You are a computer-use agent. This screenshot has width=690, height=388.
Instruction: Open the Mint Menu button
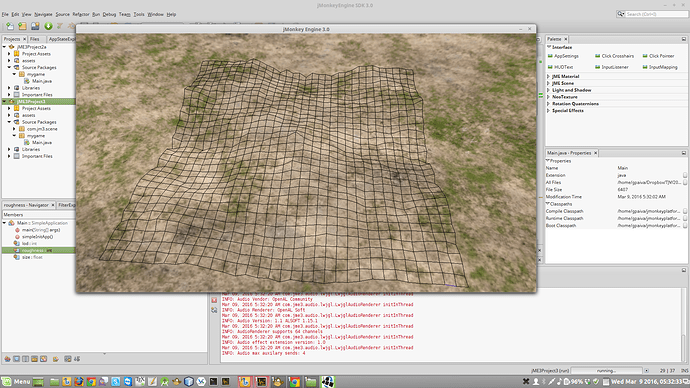click(x=16, y=381)
